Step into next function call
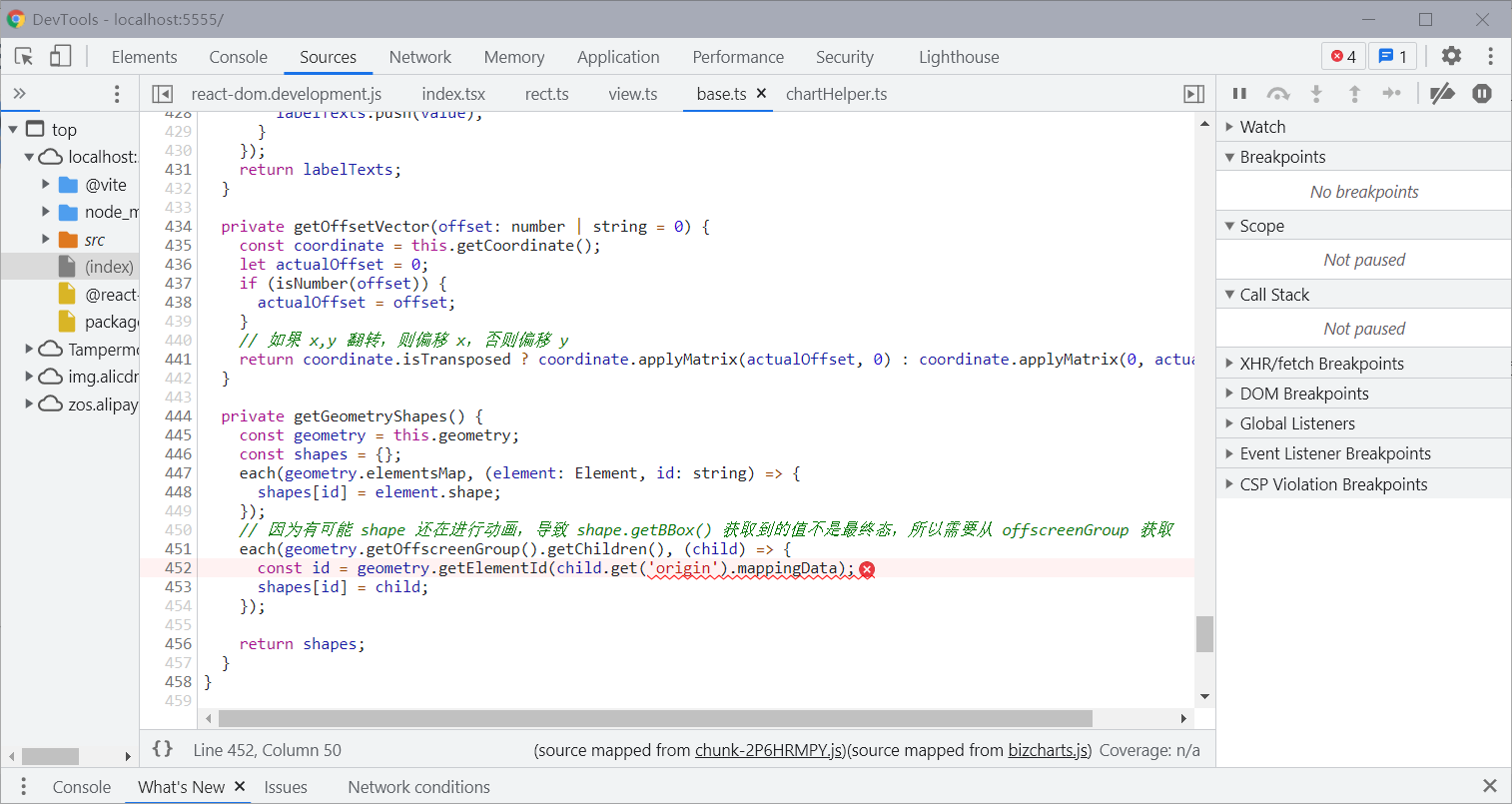This screenshot has height=804, width=1512. [1316, 94]
